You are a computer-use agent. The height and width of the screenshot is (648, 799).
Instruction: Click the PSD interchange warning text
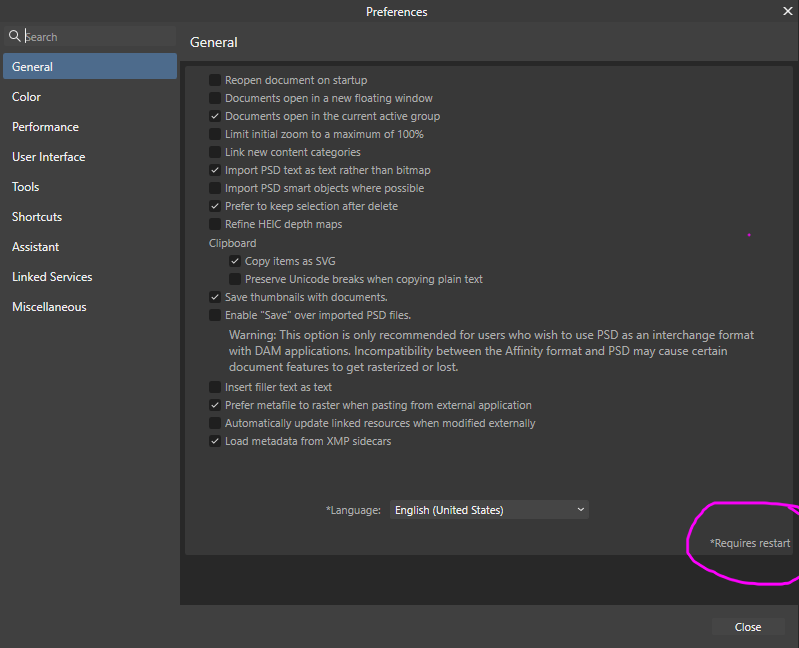(x=491, y=351)
